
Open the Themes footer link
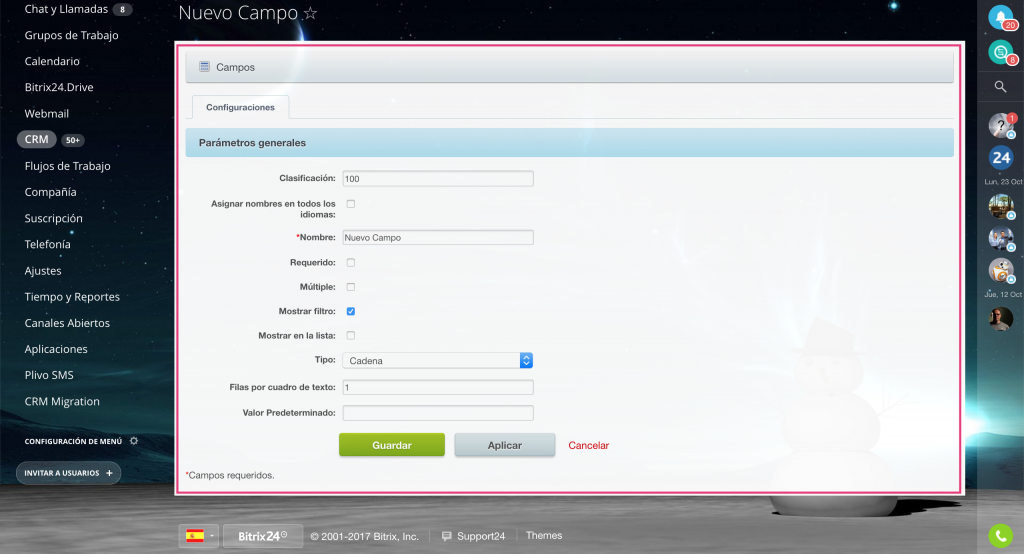point(544,535)
